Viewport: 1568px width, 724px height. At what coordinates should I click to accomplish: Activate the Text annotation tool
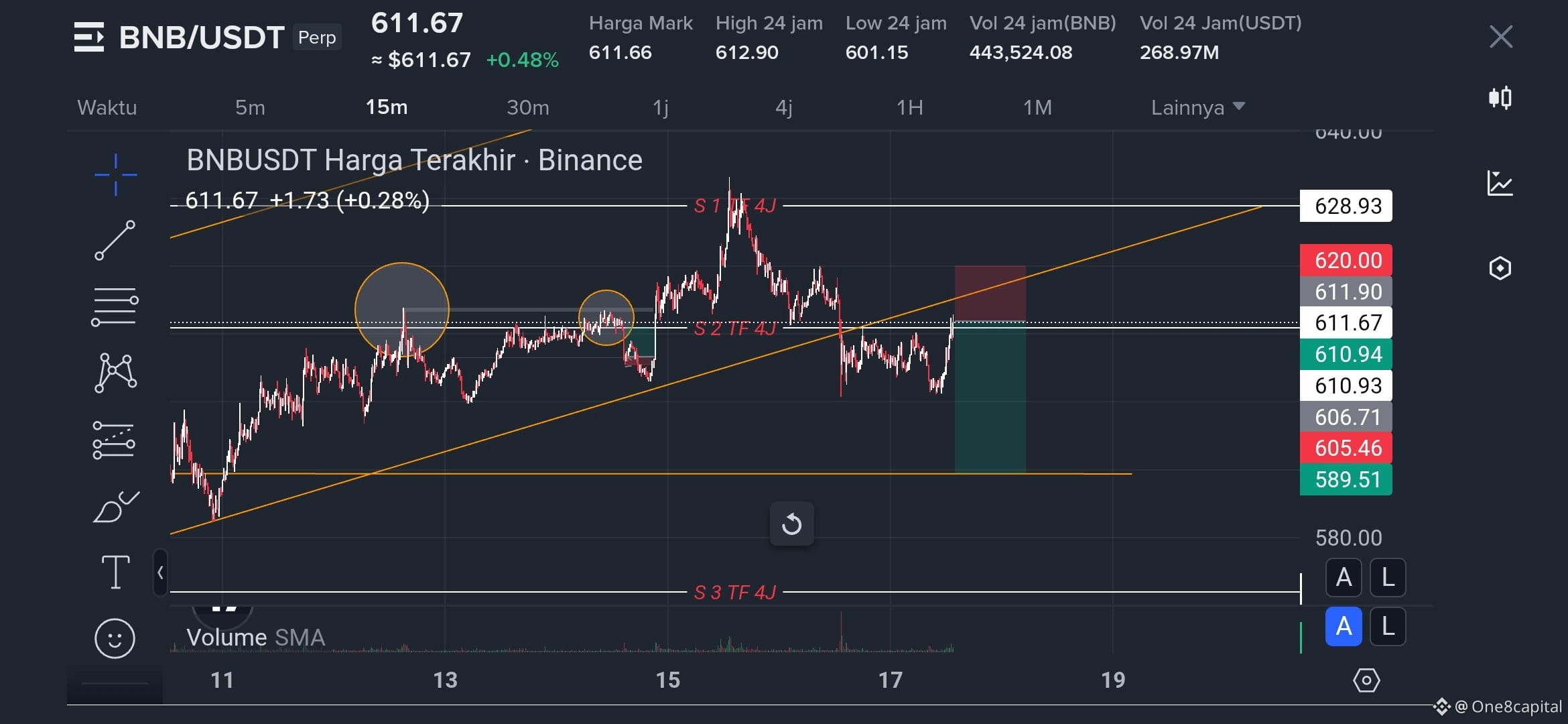pyautogui.click(x=115, y=572)
